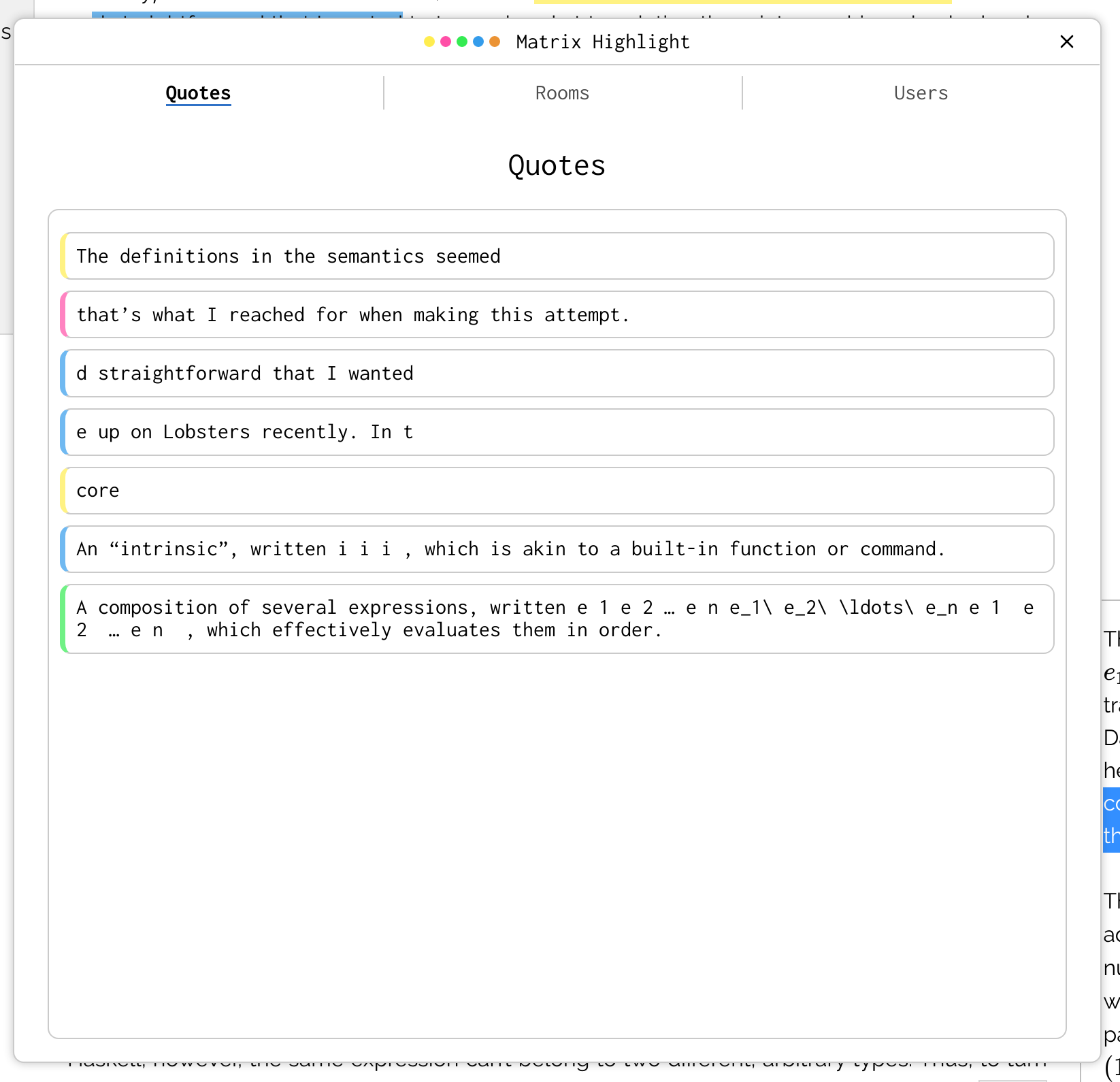
Task: Close the Matrix Highlight panel
Action: pos(1066,42)
